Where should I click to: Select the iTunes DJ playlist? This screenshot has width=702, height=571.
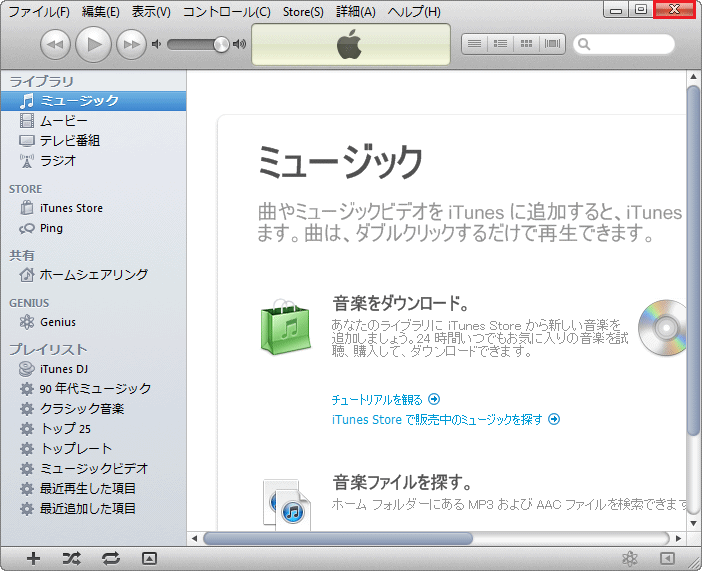click(x=93, y=369)
